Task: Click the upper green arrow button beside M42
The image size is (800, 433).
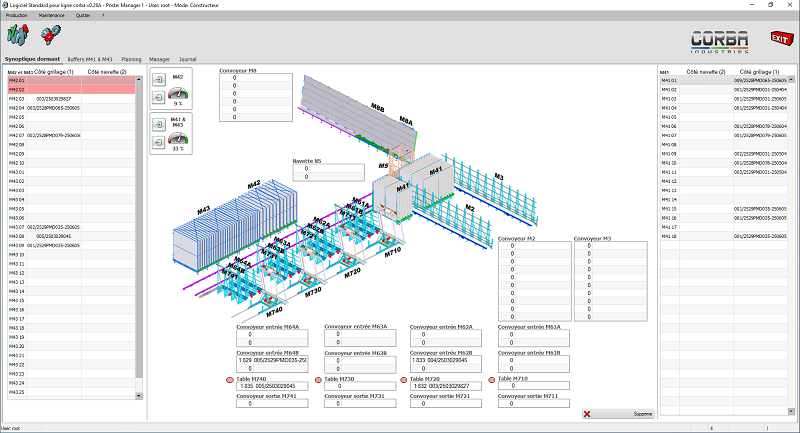Action: 159,82
